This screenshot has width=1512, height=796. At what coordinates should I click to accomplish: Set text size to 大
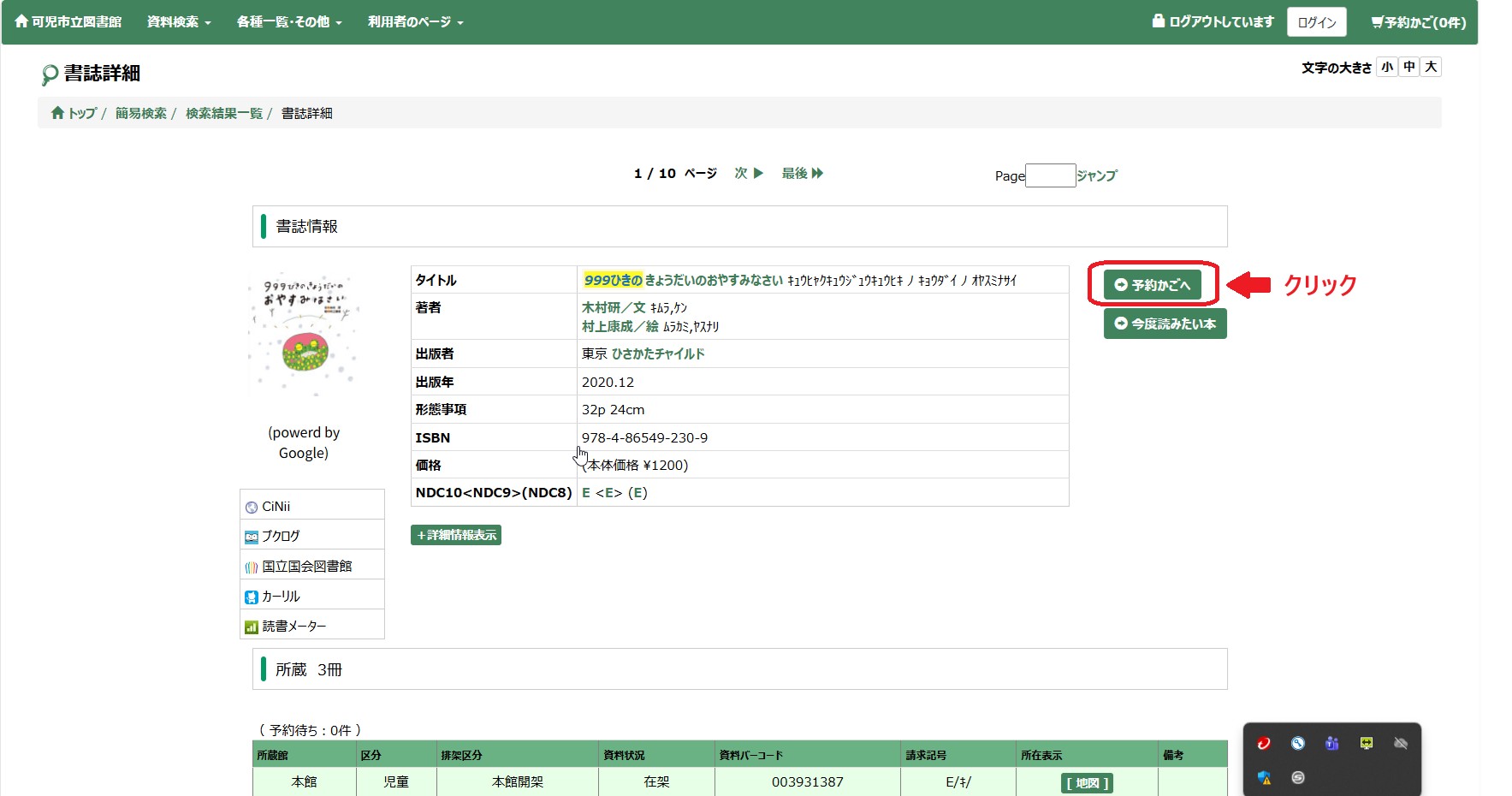(1431, 68)
